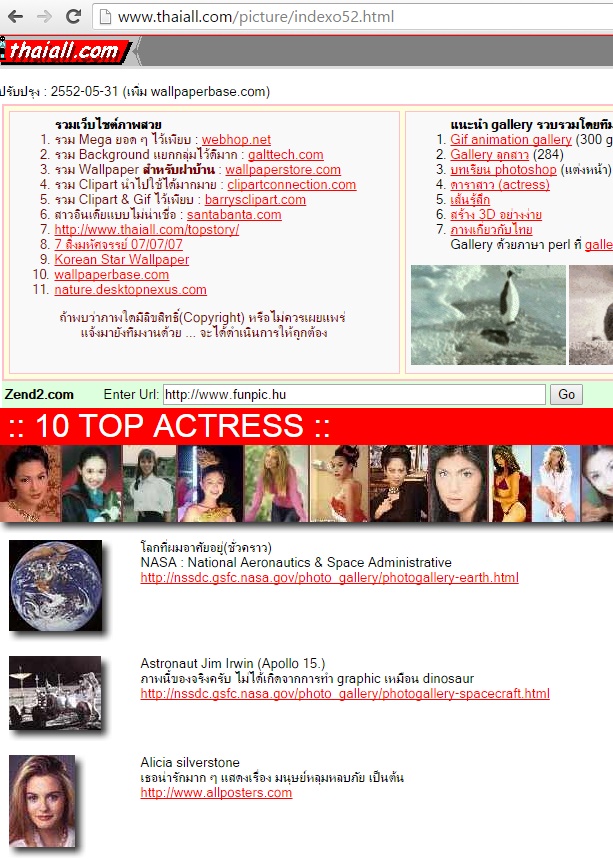Viewport: 613px width, 859px height.
Task: Click the Alicia Silverstone portrait thumbnail
Action: [42, 789]
